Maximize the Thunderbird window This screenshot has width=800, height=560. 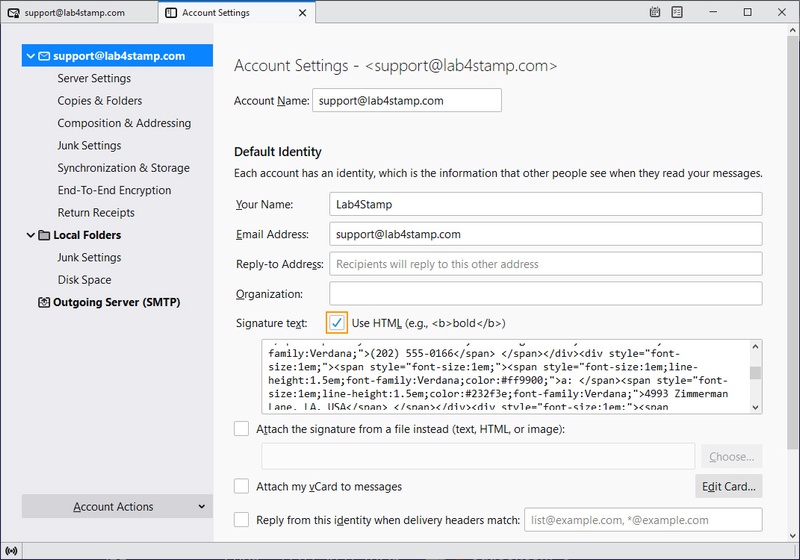coord(747,12)
